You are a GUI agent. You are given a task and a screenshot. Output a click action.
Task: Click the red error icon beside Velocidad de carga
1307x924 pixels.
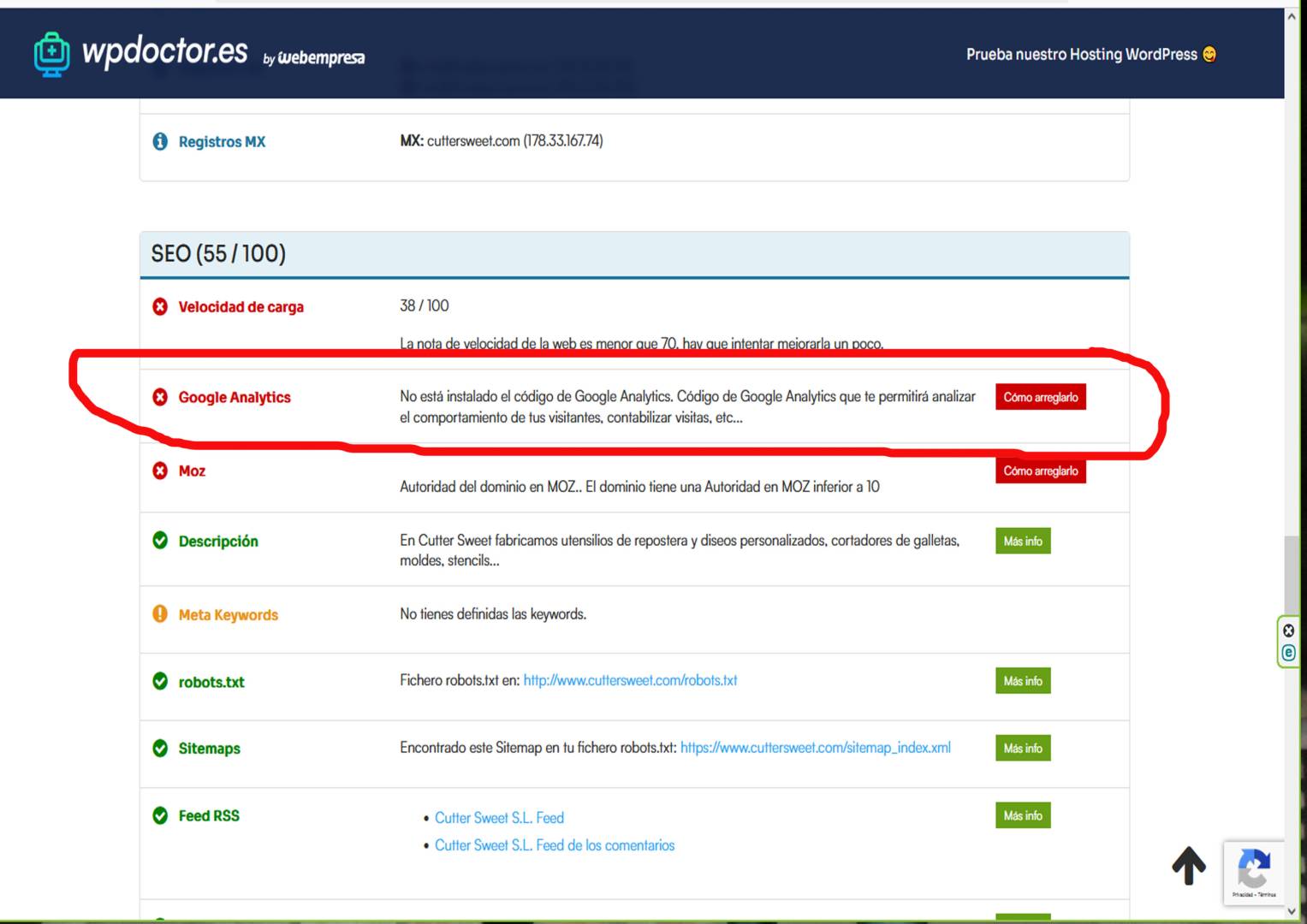160,306
